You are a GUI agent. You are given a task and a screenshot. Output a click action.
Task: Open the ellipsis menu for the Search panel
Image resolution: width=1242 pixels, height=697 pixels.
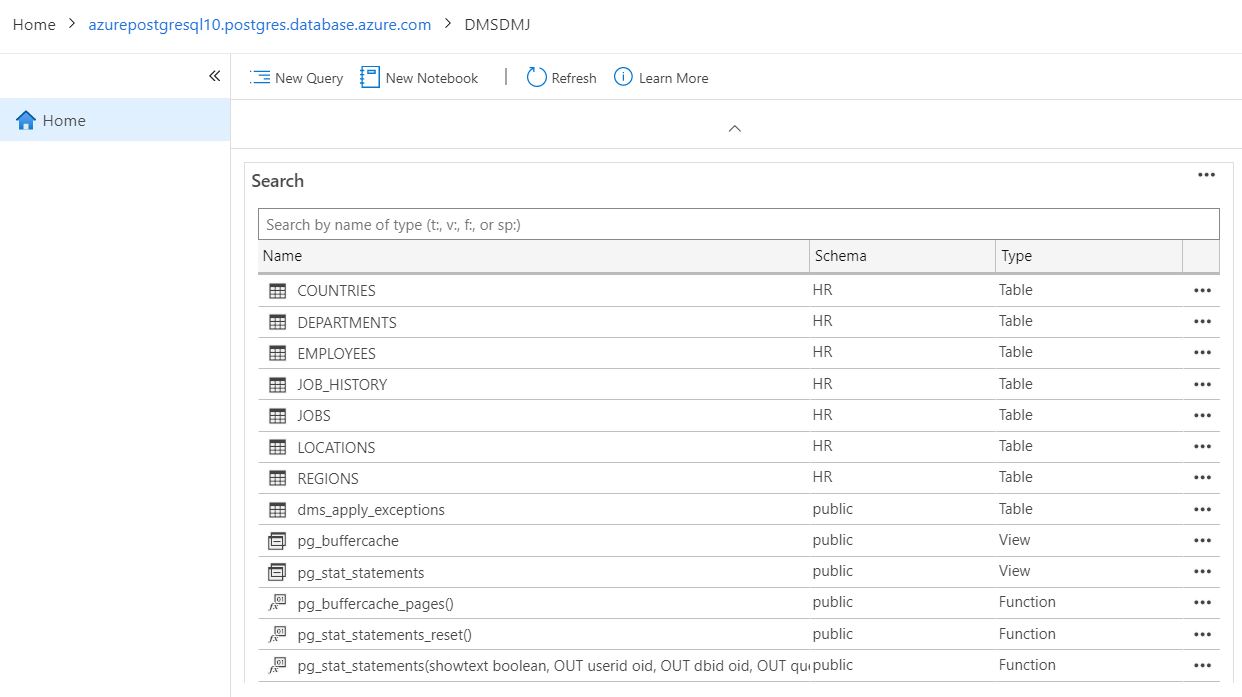coord(1206,174)
